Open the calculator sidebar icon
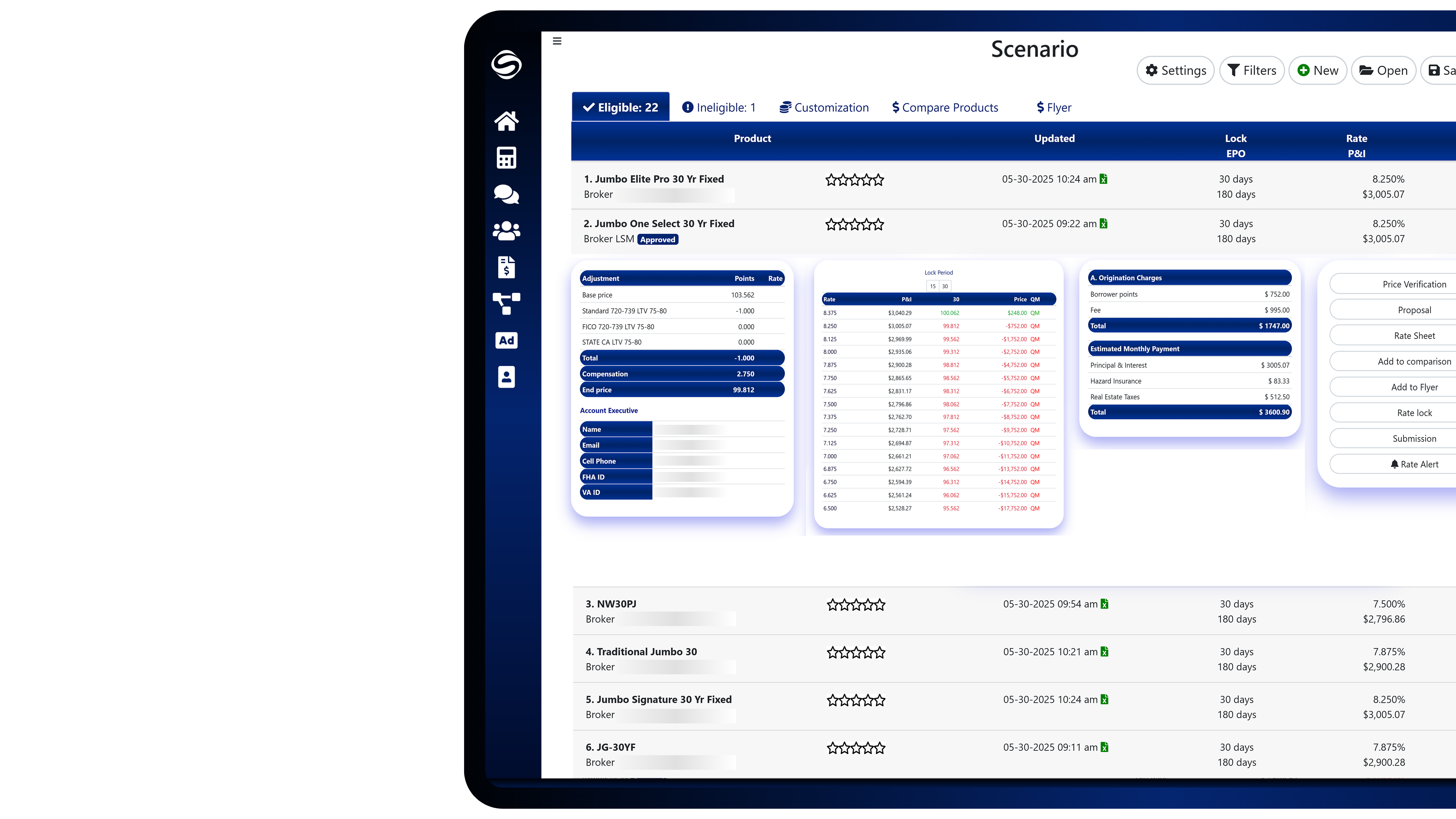Viewport: 1456px width, 819px height. [x=507, y=158]
